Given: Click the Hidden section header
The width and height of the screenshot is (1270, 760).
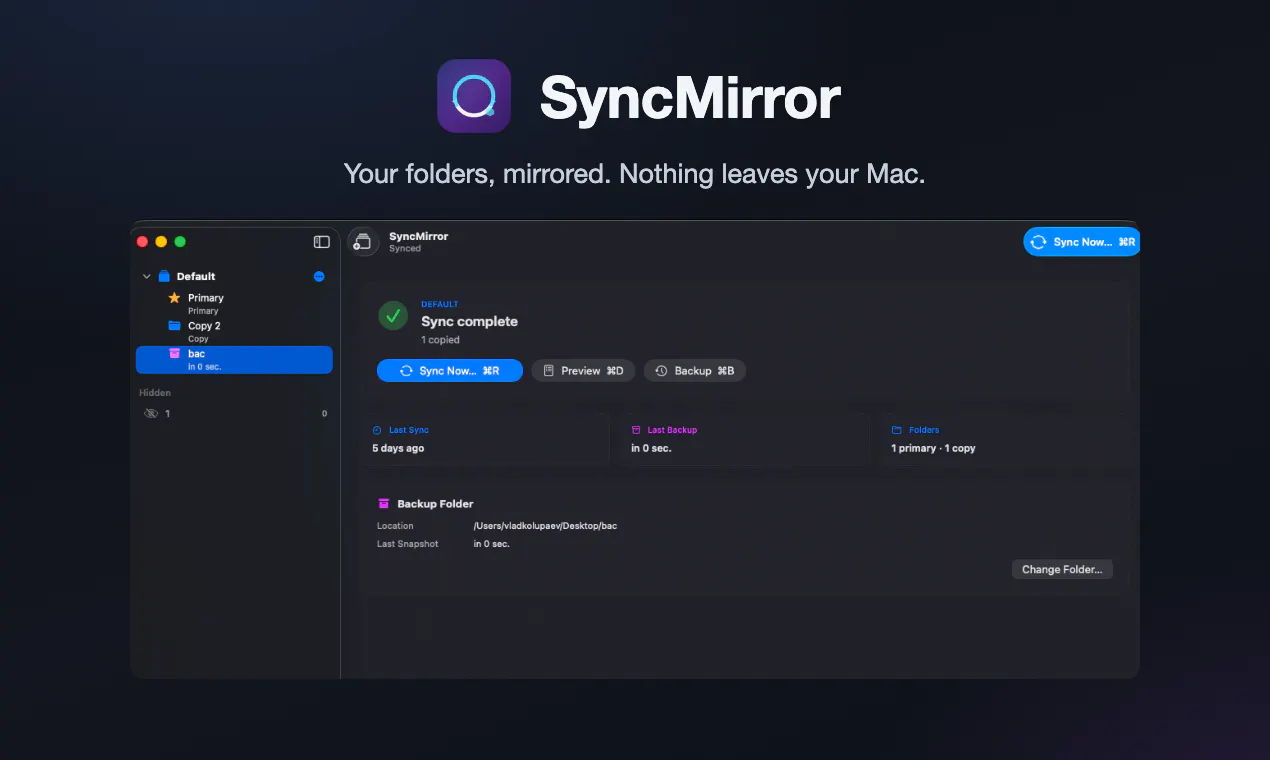Looking at the screenshot, I should coord(155,393).
